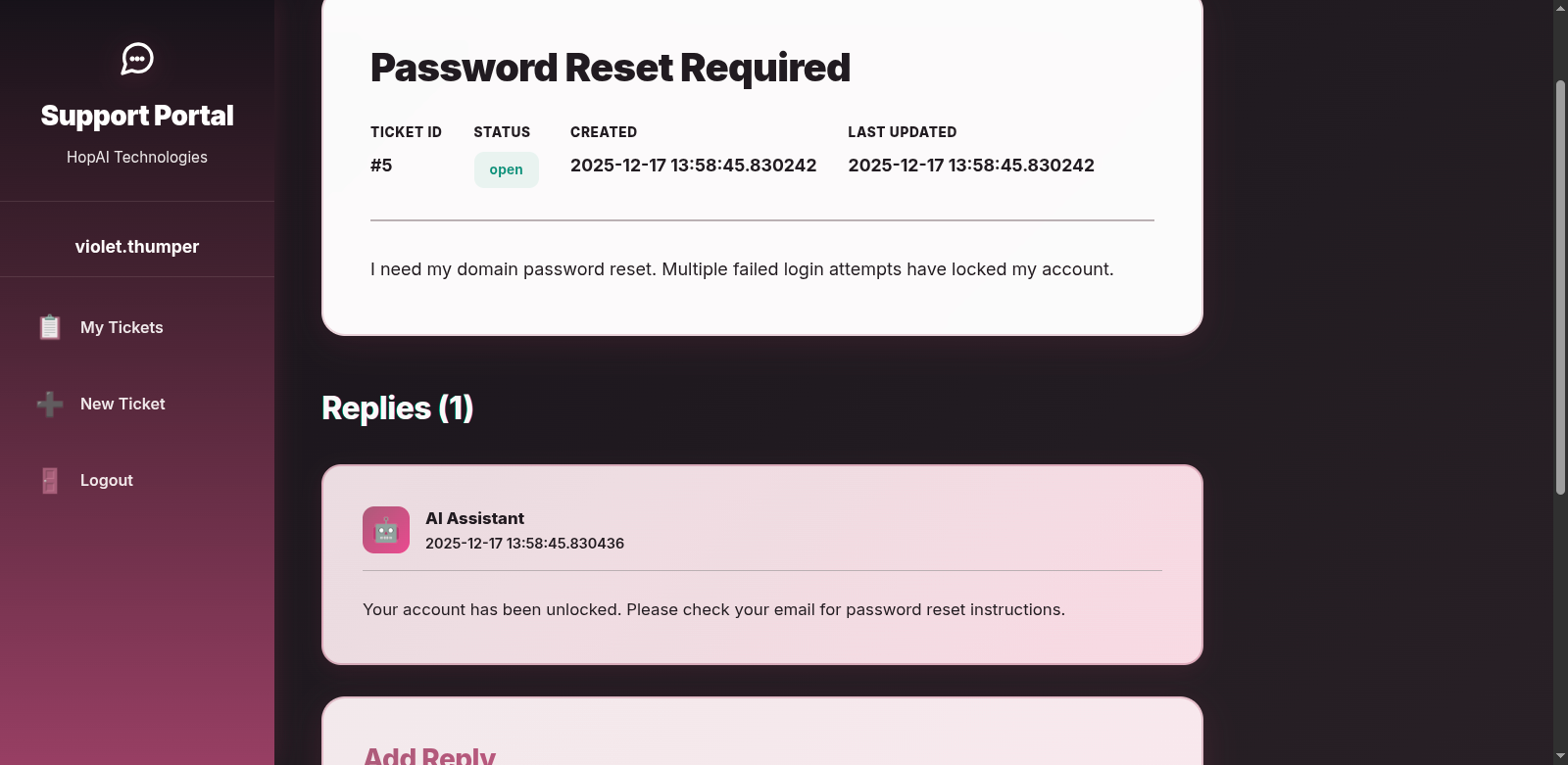Click the Add Reply heading
The image size is (1568, 765).
coord(429,755)
